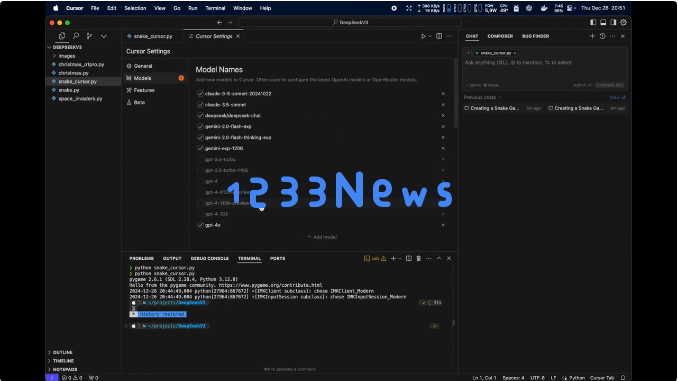Open Beta settings section
Screen dimensions: 678x381
click(x=139, y=102)
